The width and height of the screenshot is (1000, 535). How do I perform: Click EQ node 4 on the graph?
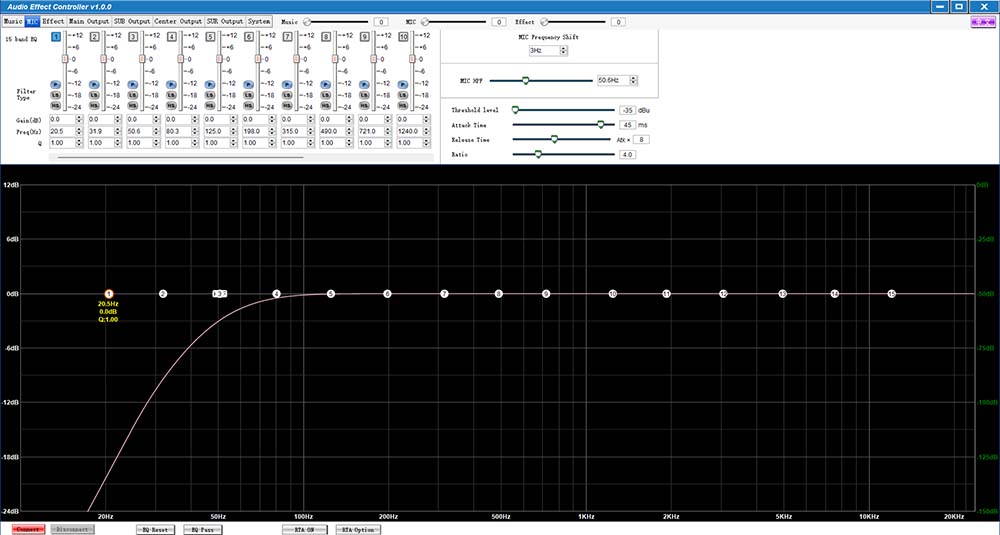tap(276, 294)
